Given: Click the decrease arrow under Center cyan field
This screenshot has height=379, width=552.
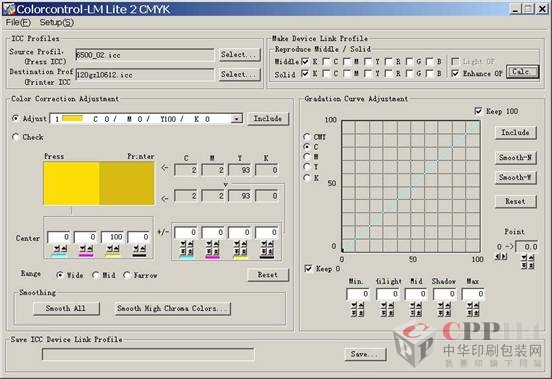Looking at the screenshot, I should click(56, 249).
